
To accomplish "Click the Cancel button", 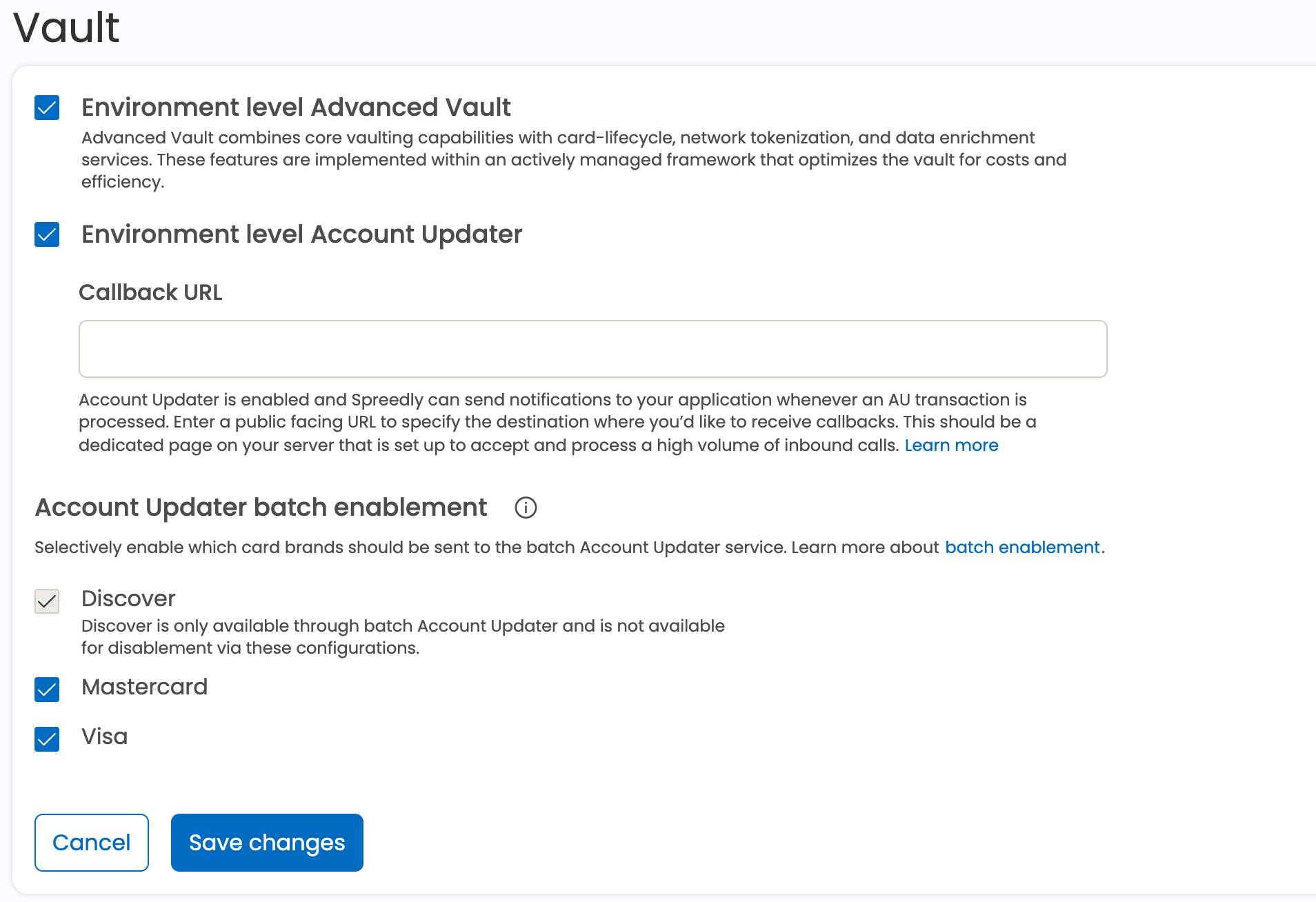I will pos(92,843).
